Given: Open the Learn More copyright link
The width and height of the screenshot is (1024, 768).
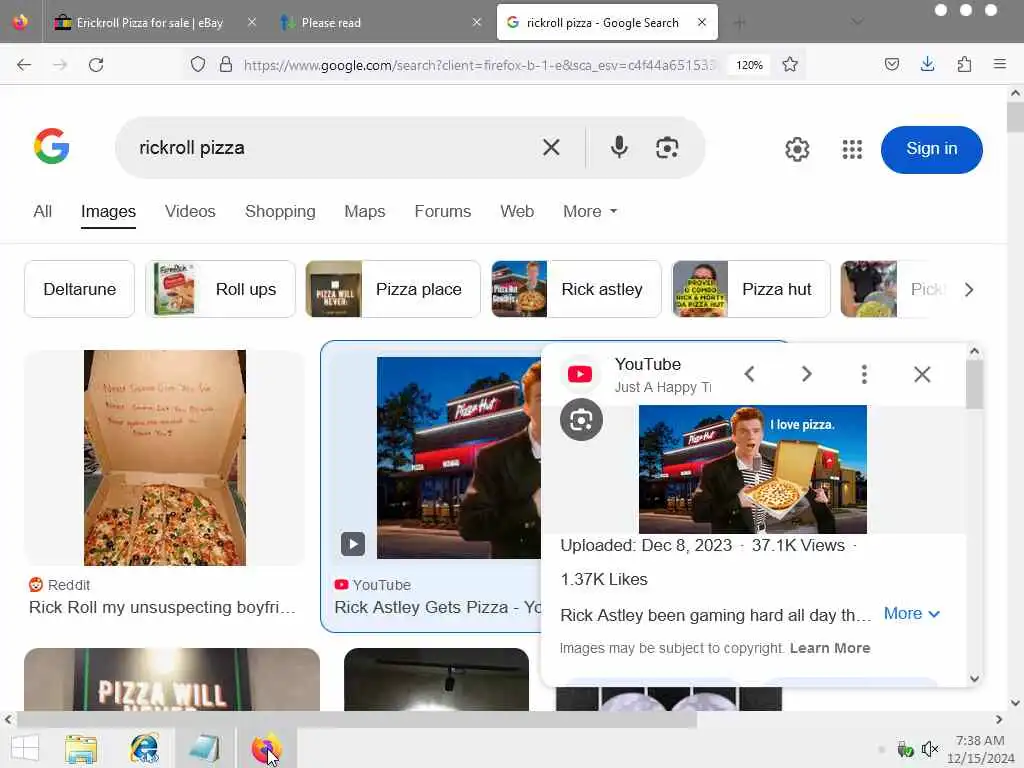Looking at the screenshot, I should coord(830,648).
